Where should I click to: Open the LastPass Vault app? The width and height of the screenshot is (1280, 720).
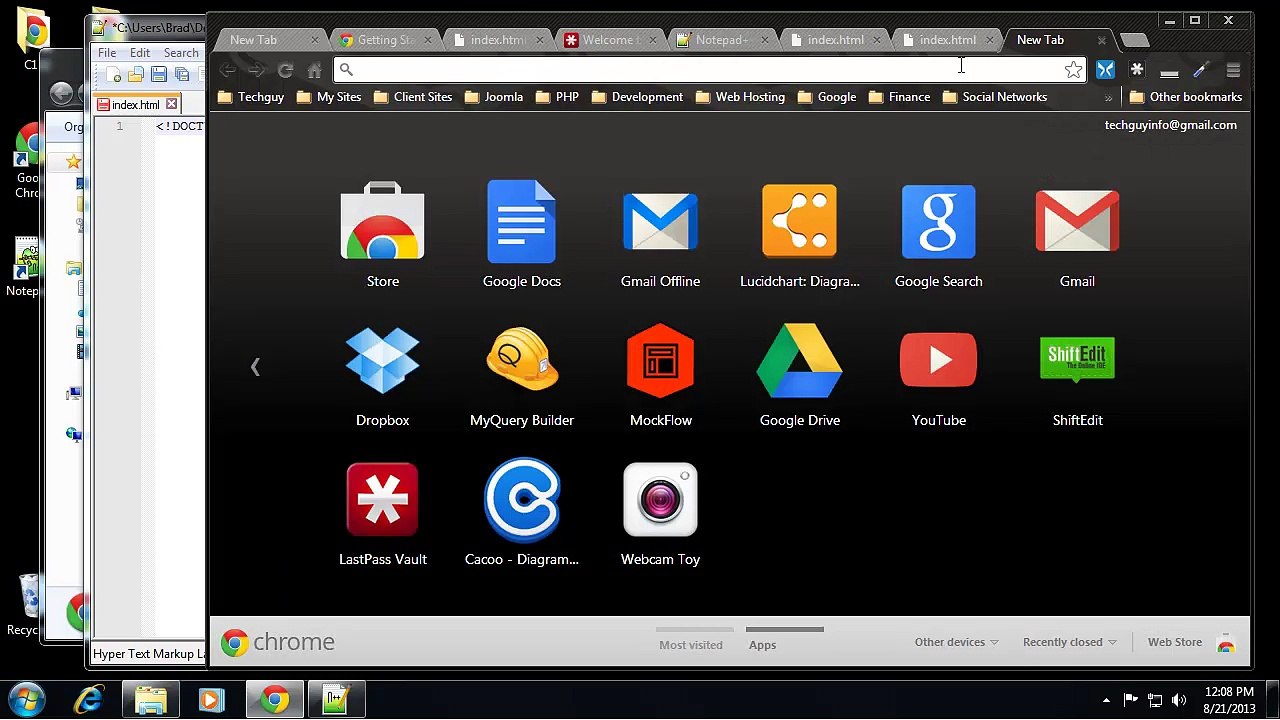(x=382, y=514)
